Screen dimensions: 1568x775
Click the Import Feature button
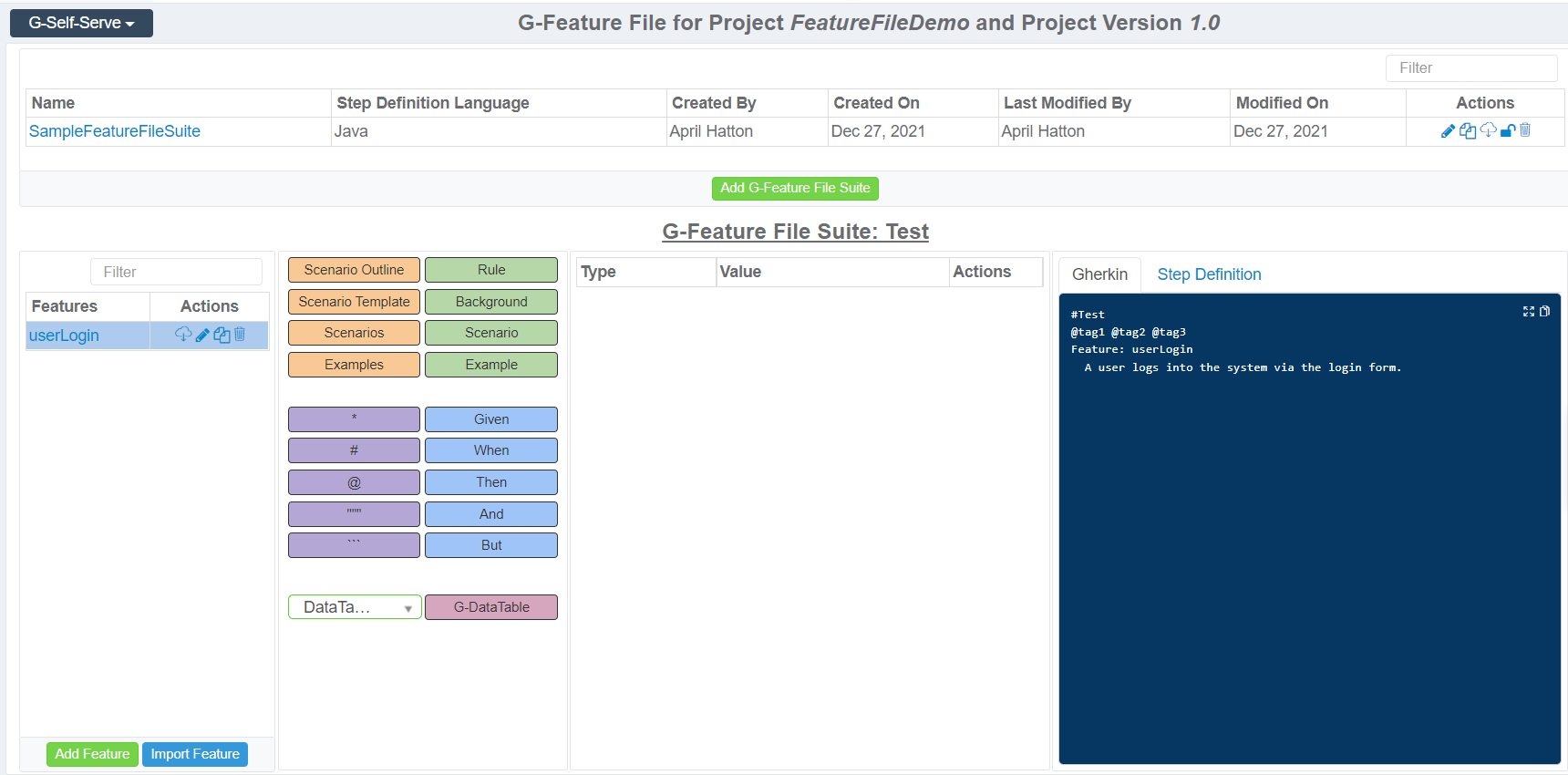point(195,754)
